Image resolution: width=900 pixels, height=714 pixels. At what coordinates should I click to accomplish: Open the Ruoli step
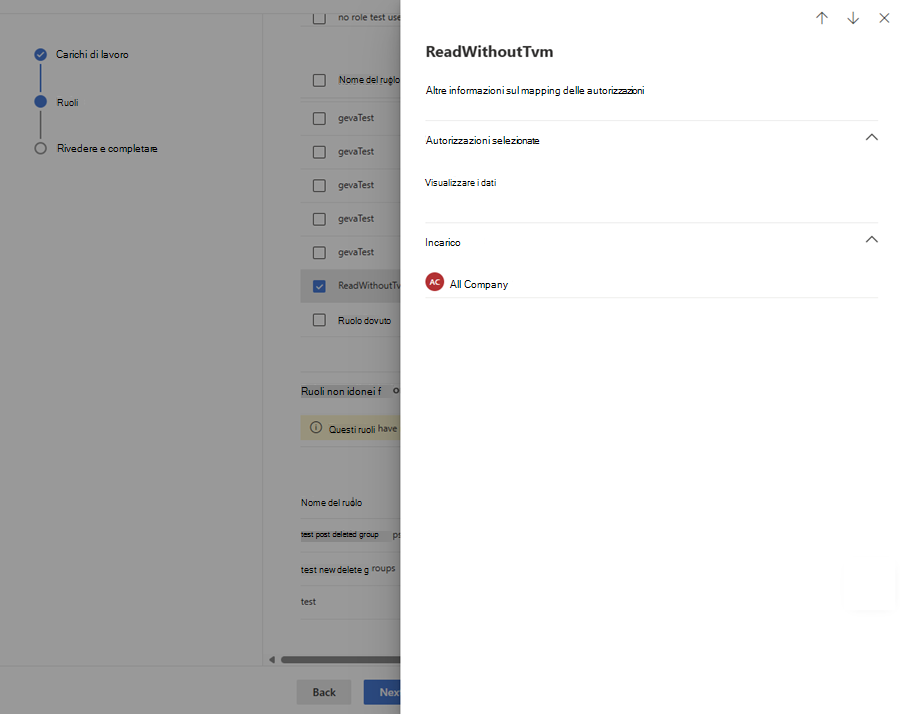tap(67, 102)
